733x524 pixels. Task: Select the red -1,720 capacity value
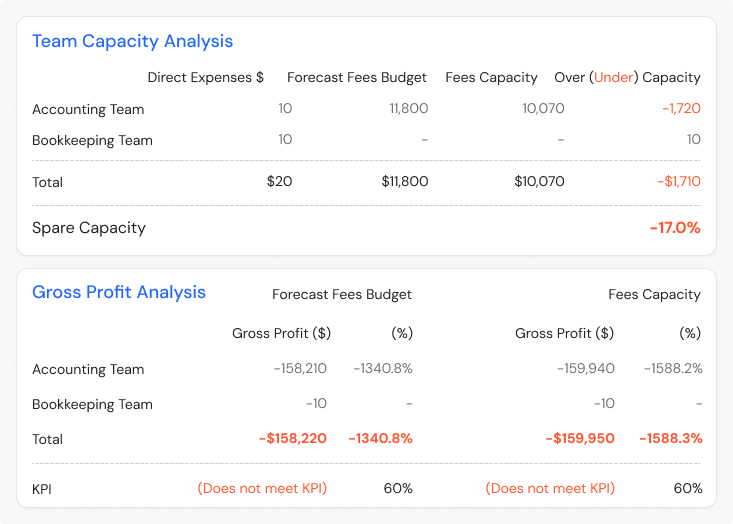click(680, 109)
